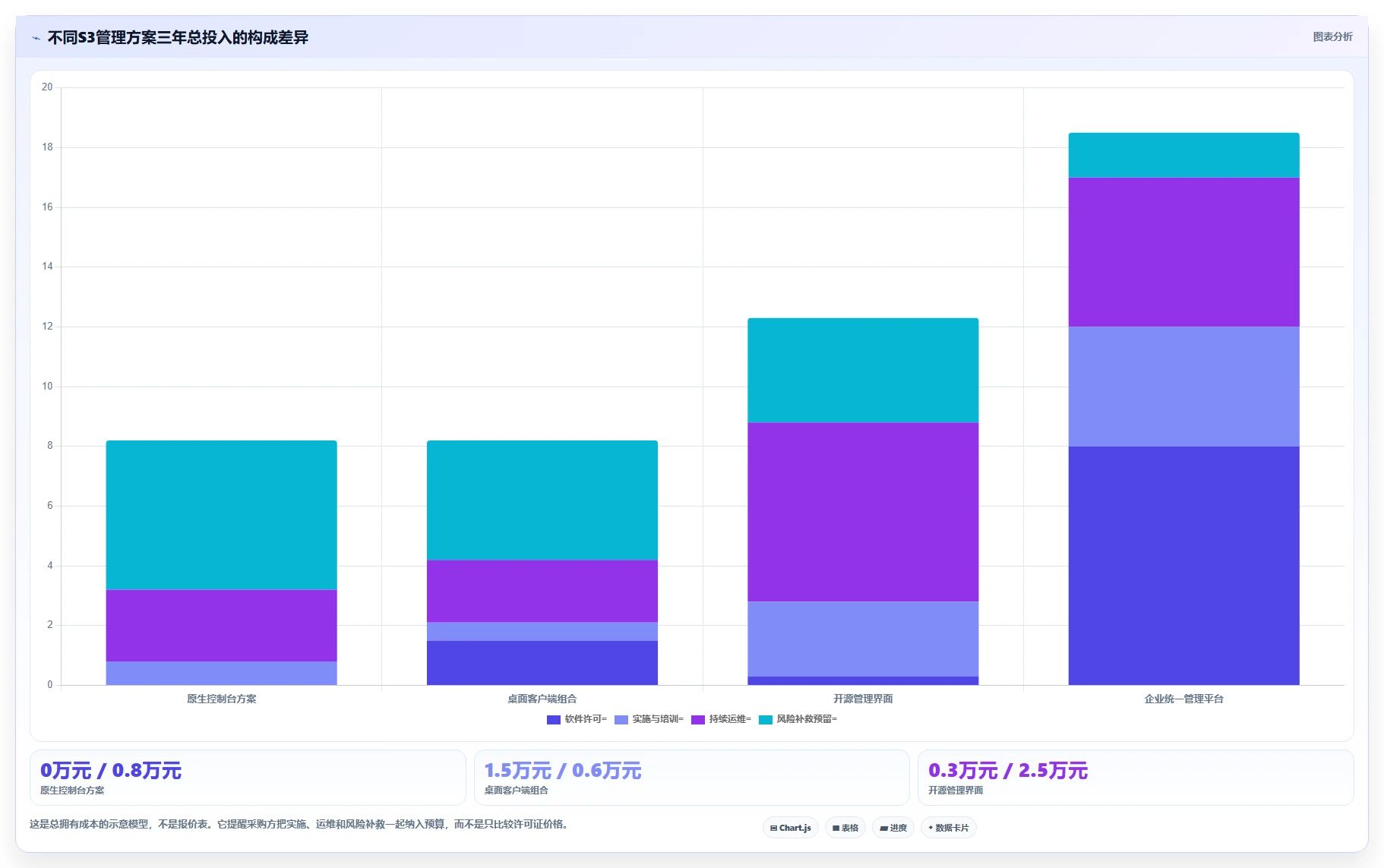Hide the 持续运维 dataset via legend

[x=721, y=719]
